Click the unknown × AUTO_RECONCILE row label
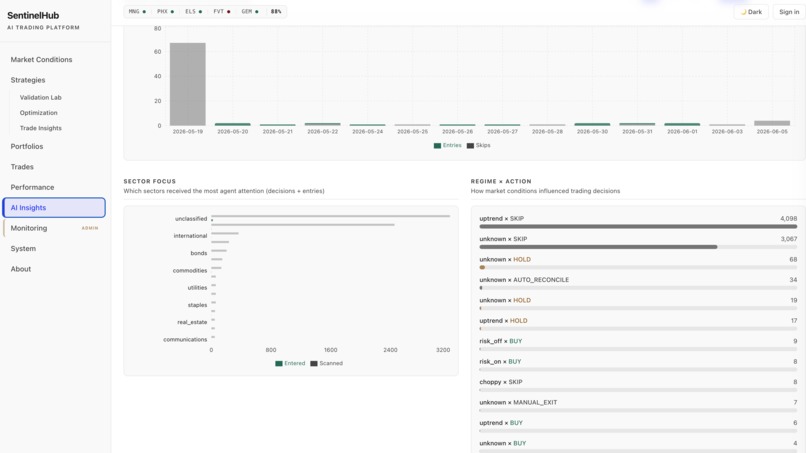806x453 pixels. click(524, 280)
